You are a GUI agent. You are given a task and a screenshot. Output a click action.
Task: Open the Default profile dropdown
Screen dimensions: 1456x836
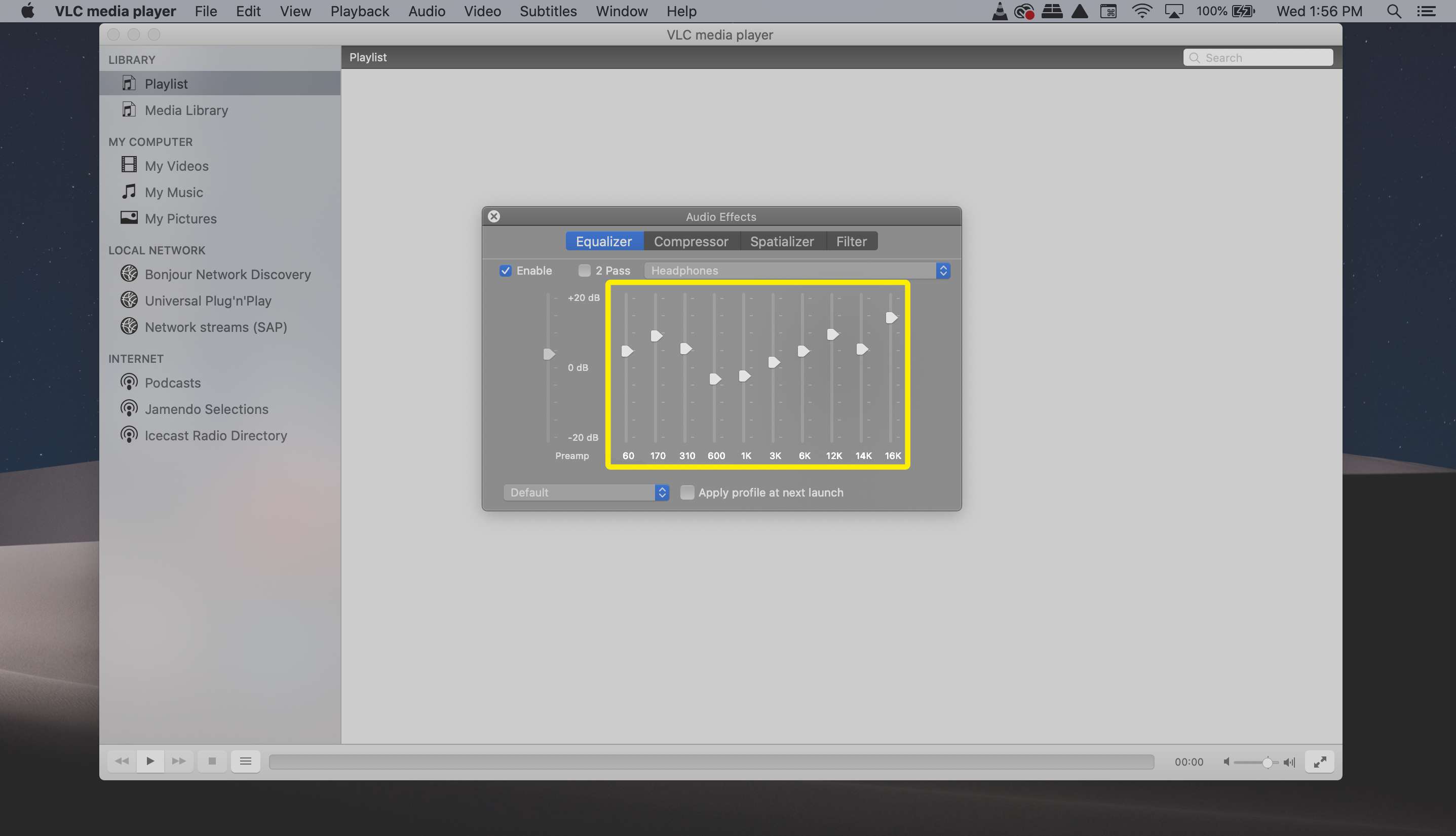click(586, 492)
